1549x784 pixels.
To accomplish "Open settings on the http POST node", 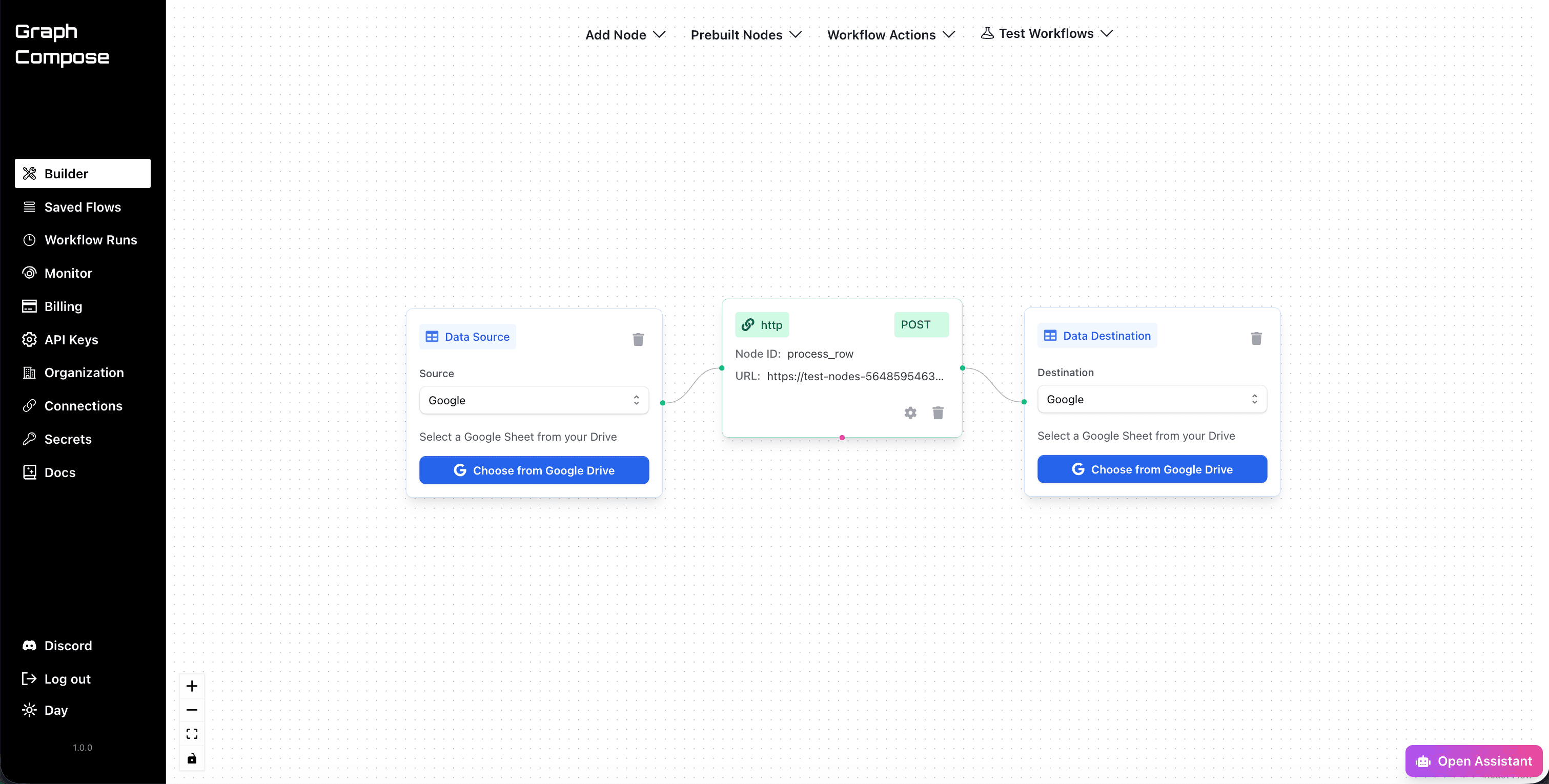I will [910, 412].
